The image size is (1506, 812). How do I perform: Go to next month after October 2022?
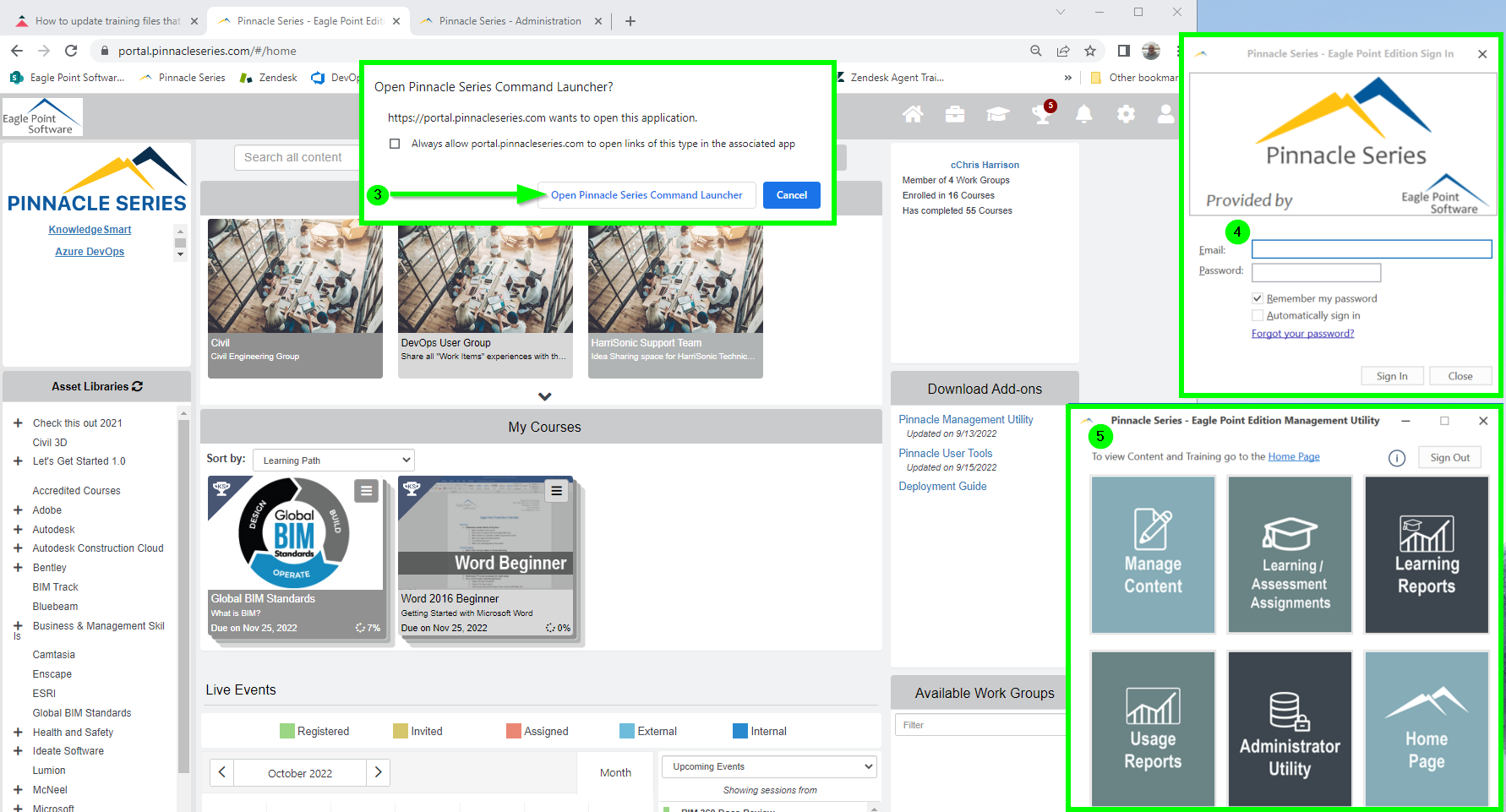[x=378, y=772]
